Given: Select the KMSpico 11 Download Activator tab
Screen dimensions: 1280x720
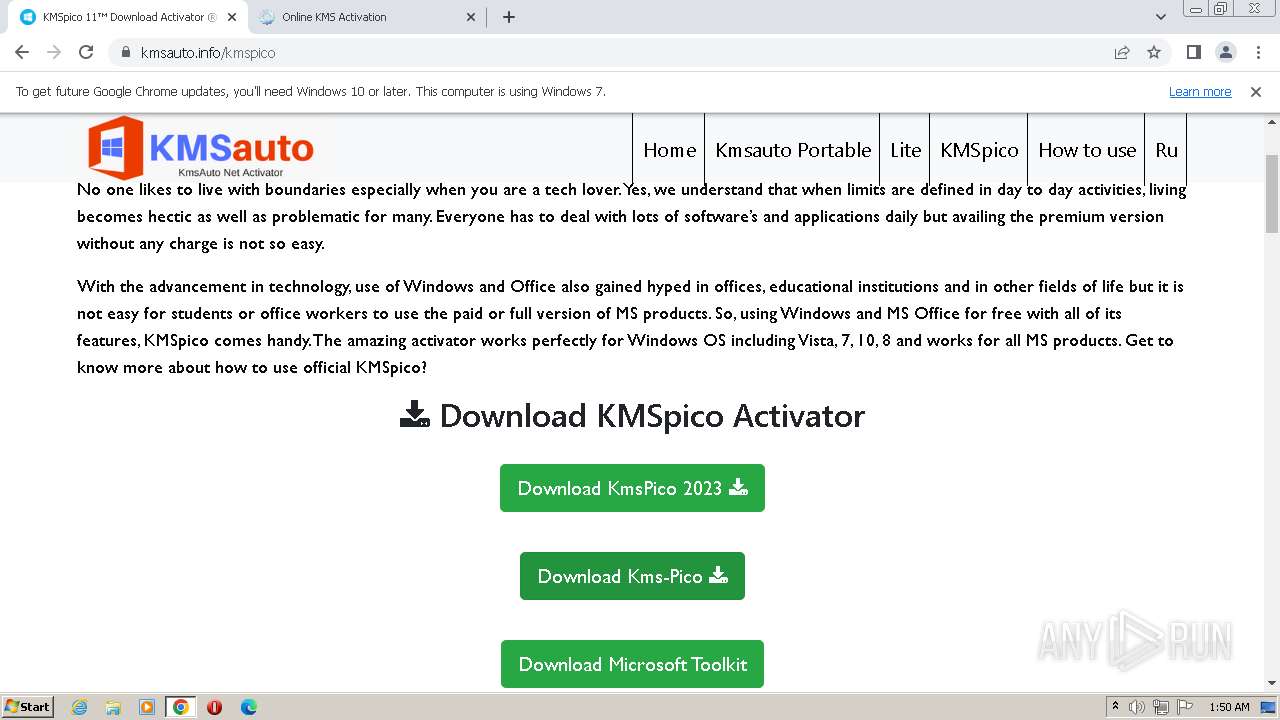Looking at the screenshot, I should click(x=128, y=17).
